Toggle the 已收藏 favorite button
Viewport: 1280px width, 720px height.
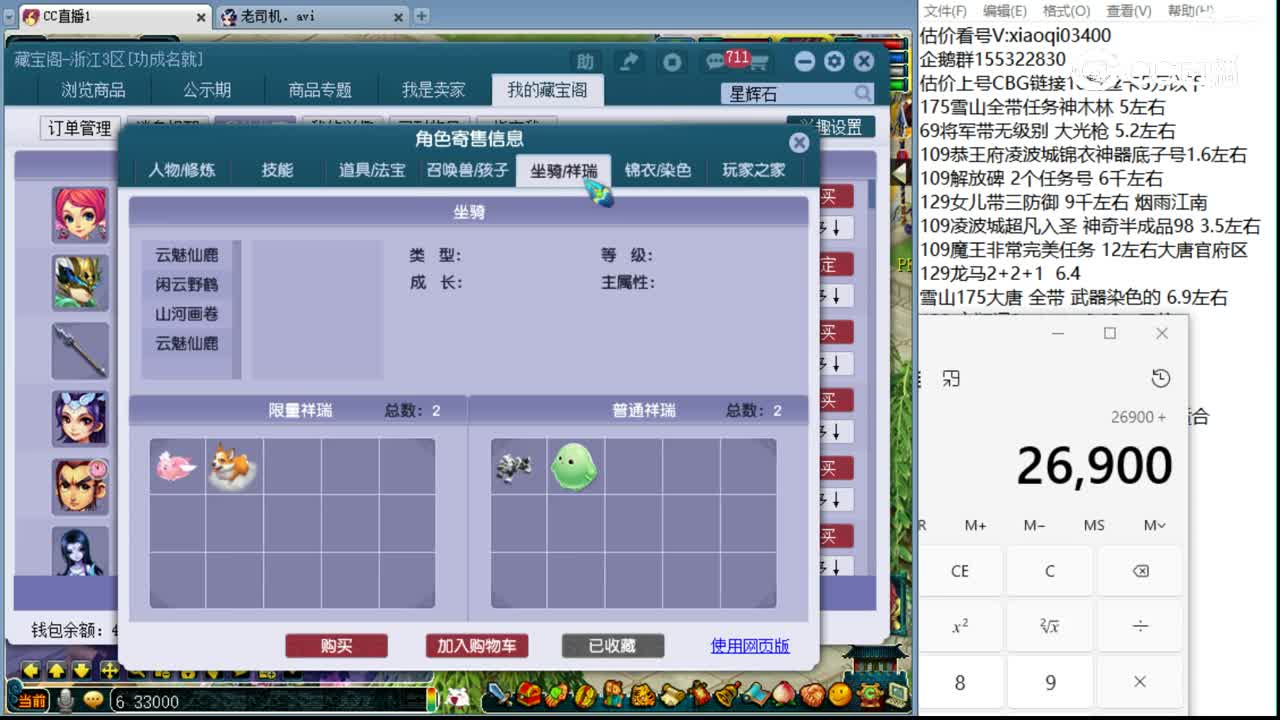tap(612, 646)
